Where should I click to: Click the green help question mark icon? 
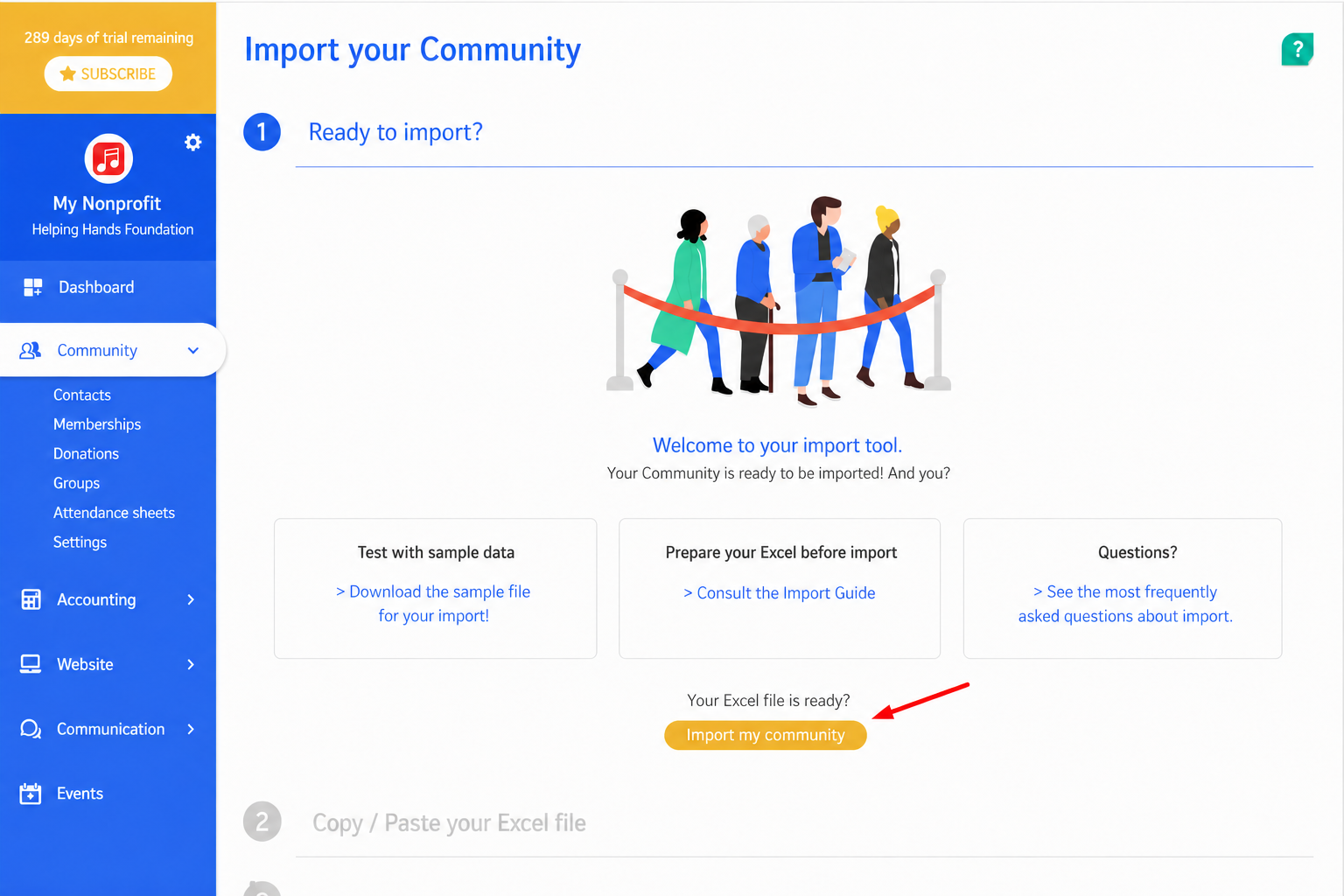click(x=1298, y=50)
